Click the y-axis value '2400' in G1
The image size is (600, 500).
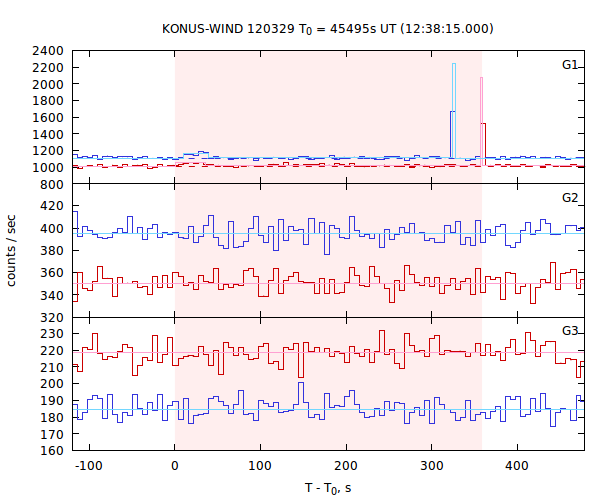pos(48,51)
